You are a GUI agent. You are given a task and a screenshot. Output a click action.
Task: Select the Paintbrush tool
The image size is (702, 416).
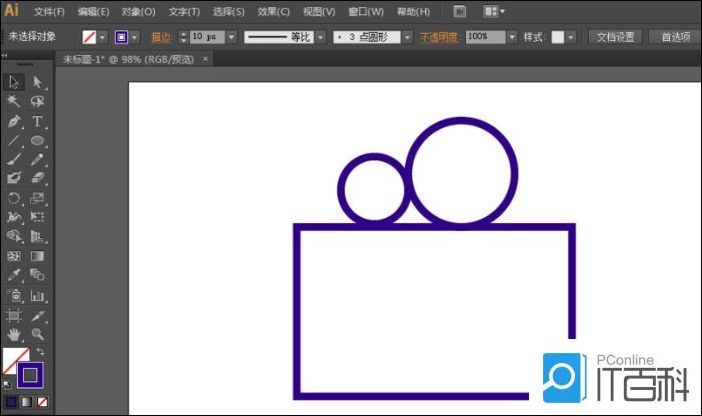(x=14, y=159)
